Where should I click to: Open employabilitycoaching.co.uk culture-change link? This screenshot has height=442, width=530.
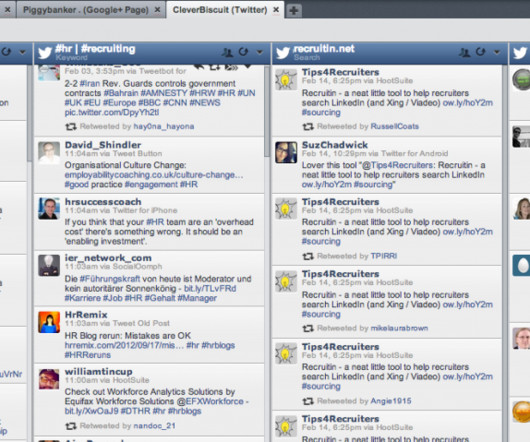pos(154,175)
